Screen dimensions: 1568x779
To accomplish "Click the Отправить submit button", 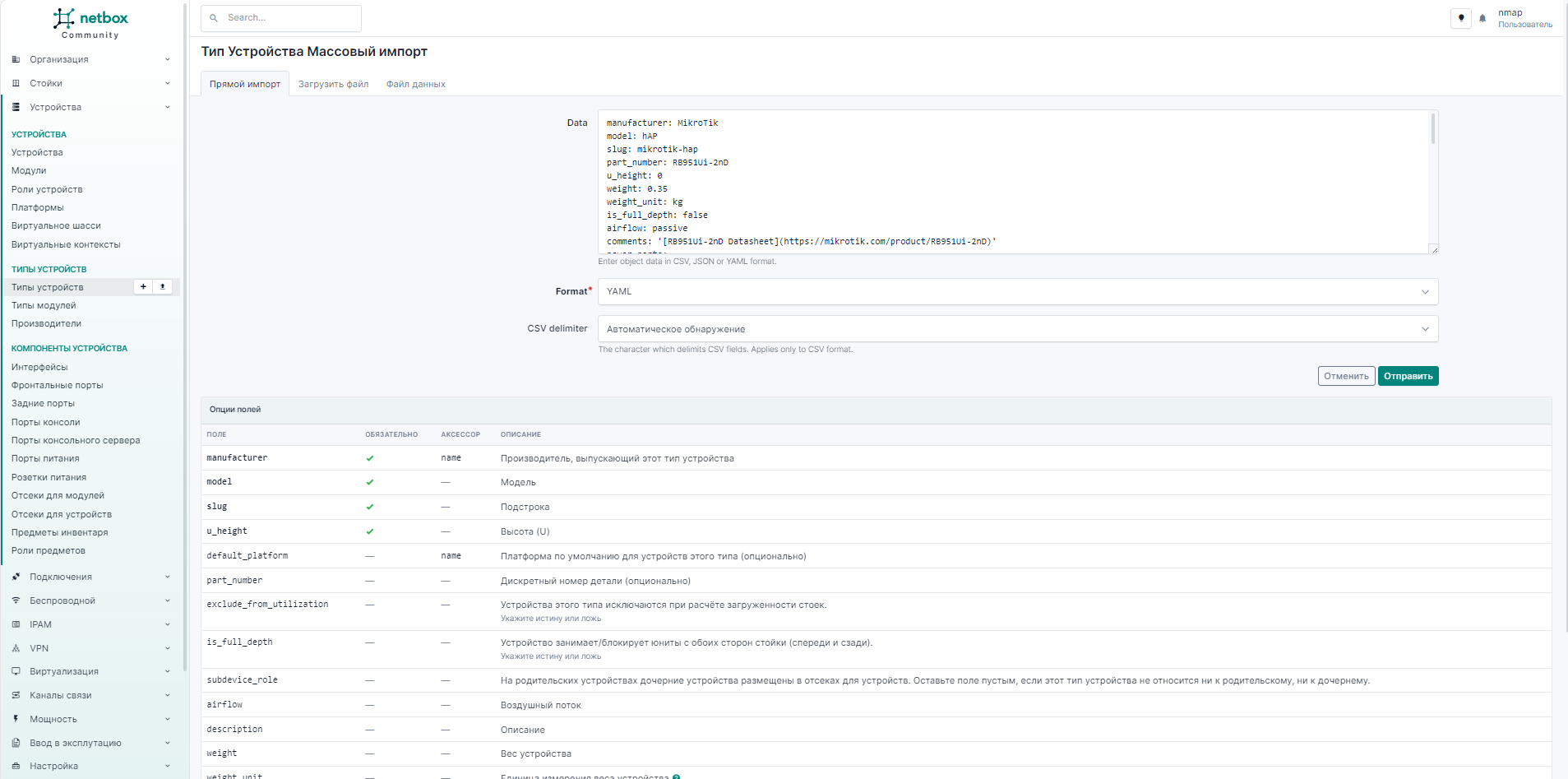I will pos(1408,376).
